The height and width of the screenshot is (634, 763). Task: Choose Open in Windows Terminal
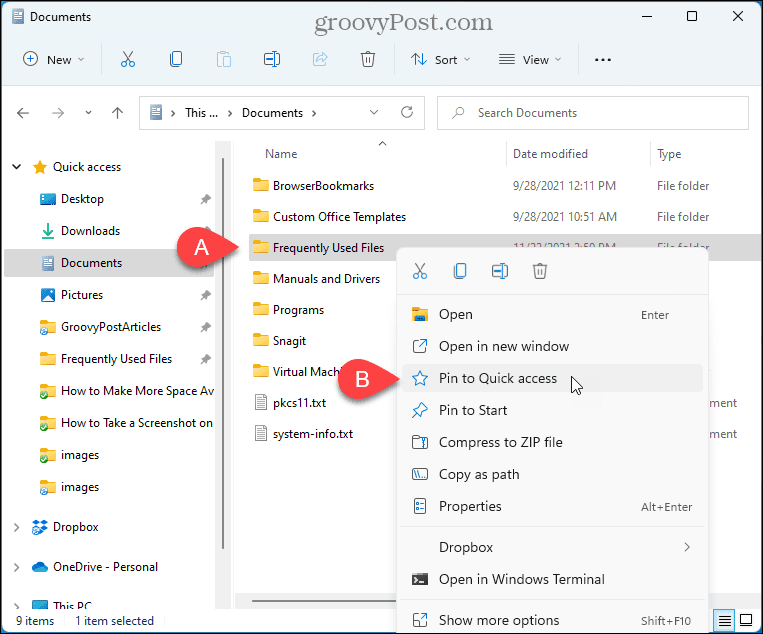coord(552,580)
